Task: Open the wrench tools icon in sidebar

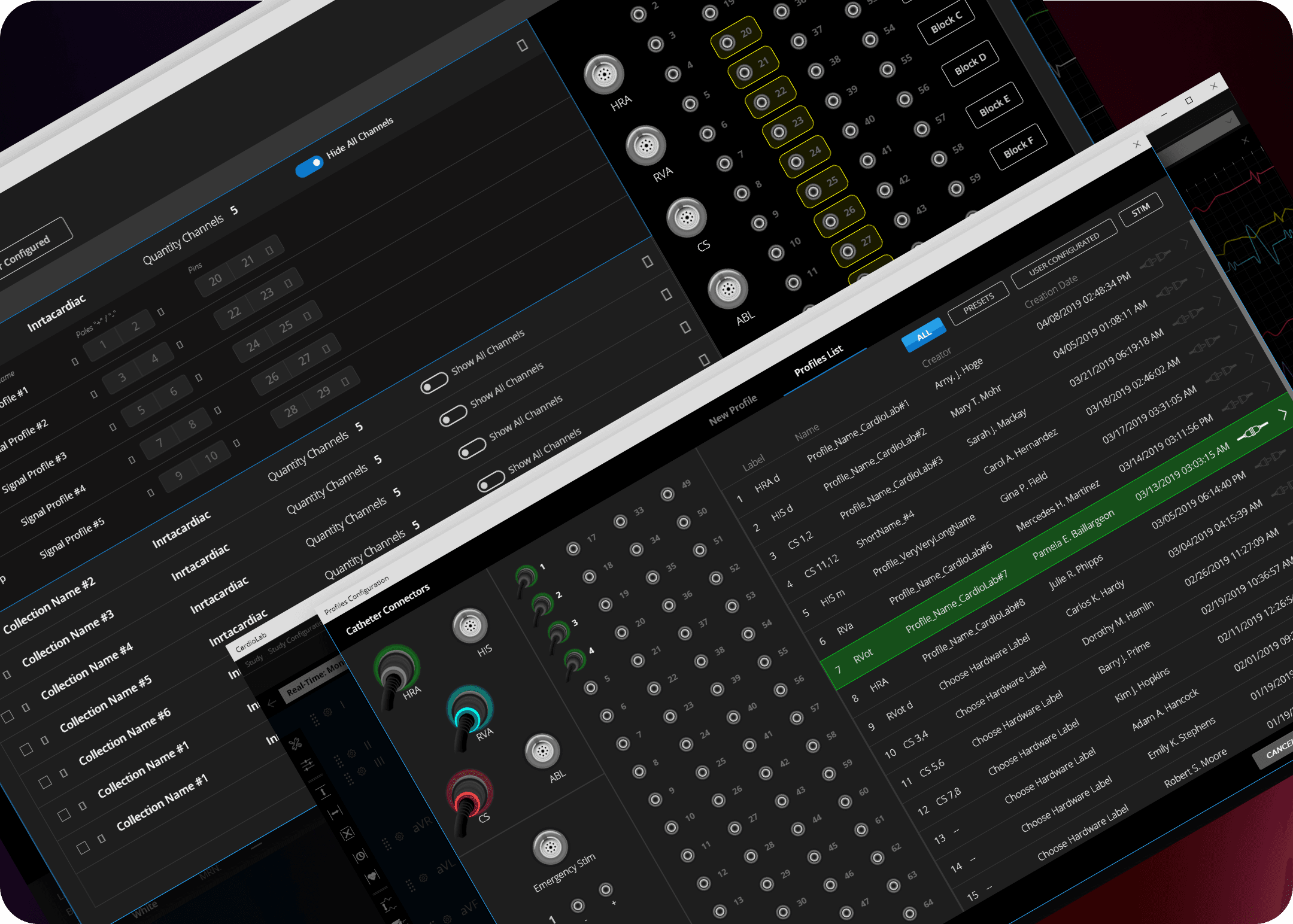Action: point(295,744)
